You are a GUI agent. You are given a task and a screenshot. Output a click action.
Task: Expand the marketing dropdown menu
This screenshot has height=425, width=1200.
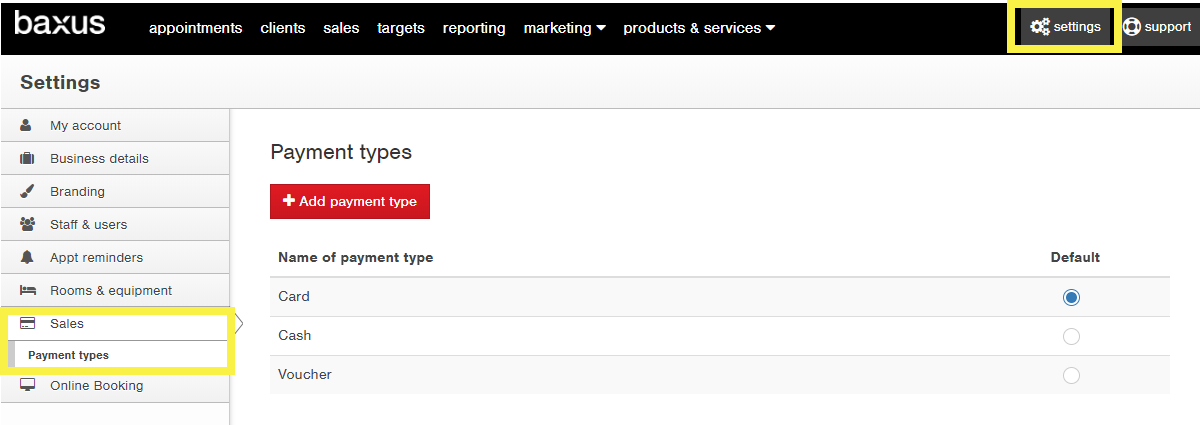564,28
